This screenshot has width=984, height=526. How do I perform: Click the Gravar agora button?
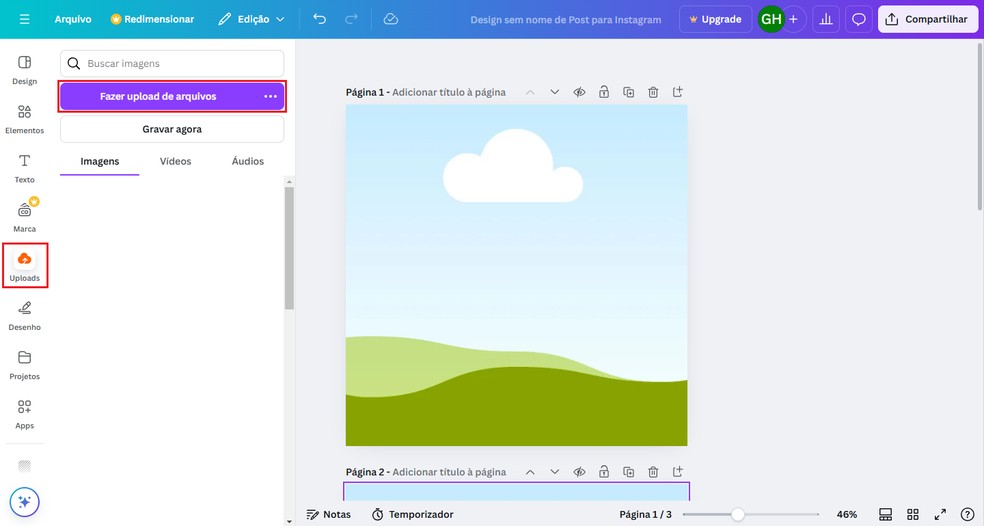[172, 129]
